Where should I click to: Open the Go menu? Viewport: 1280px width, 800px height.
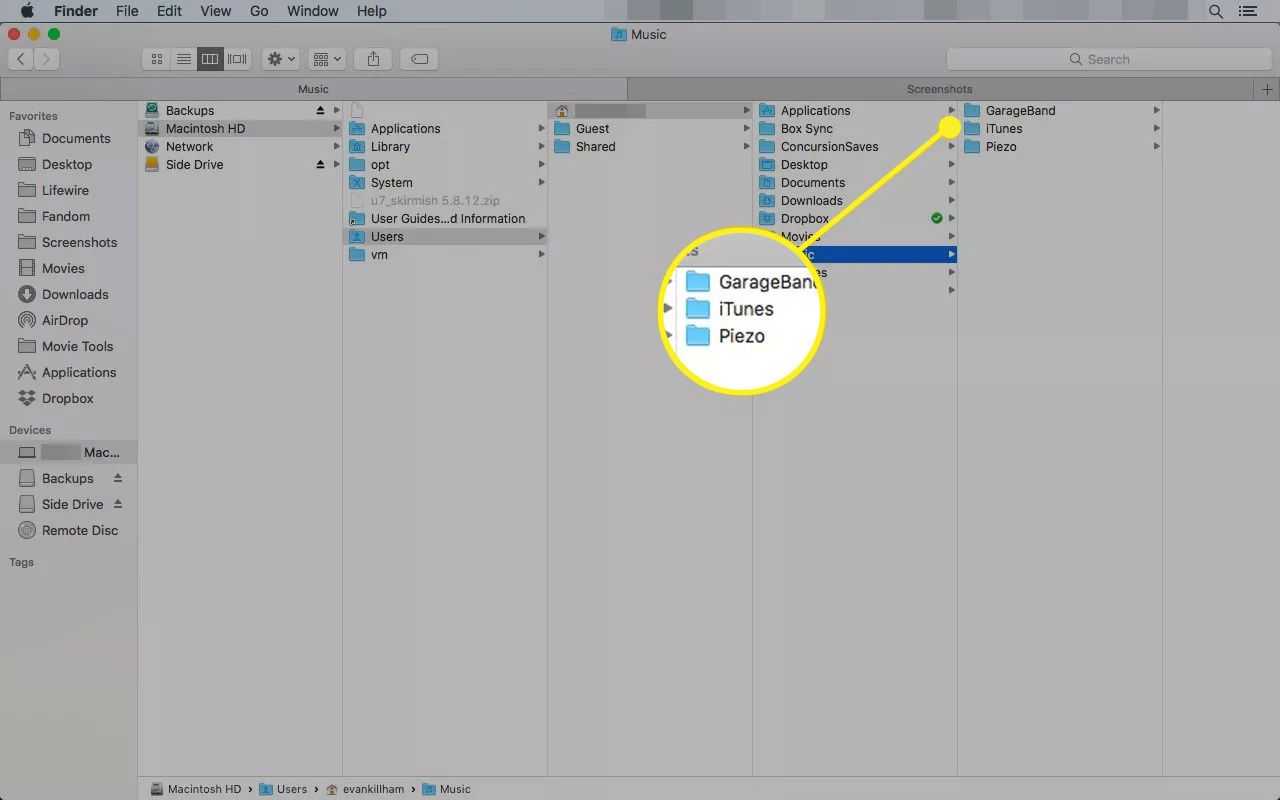click(259, 11)
